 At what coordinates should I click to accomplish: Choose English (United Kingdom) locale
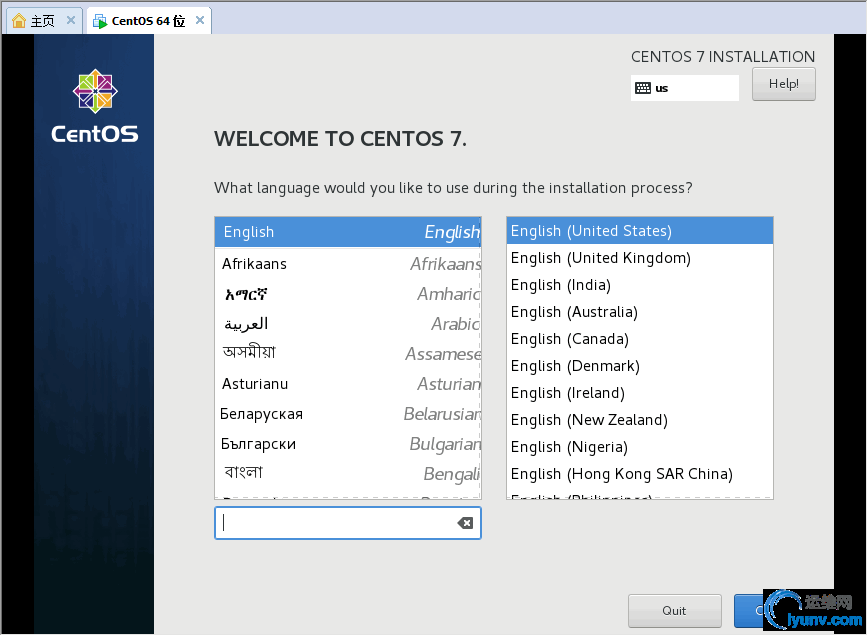[x=639, y=258]
